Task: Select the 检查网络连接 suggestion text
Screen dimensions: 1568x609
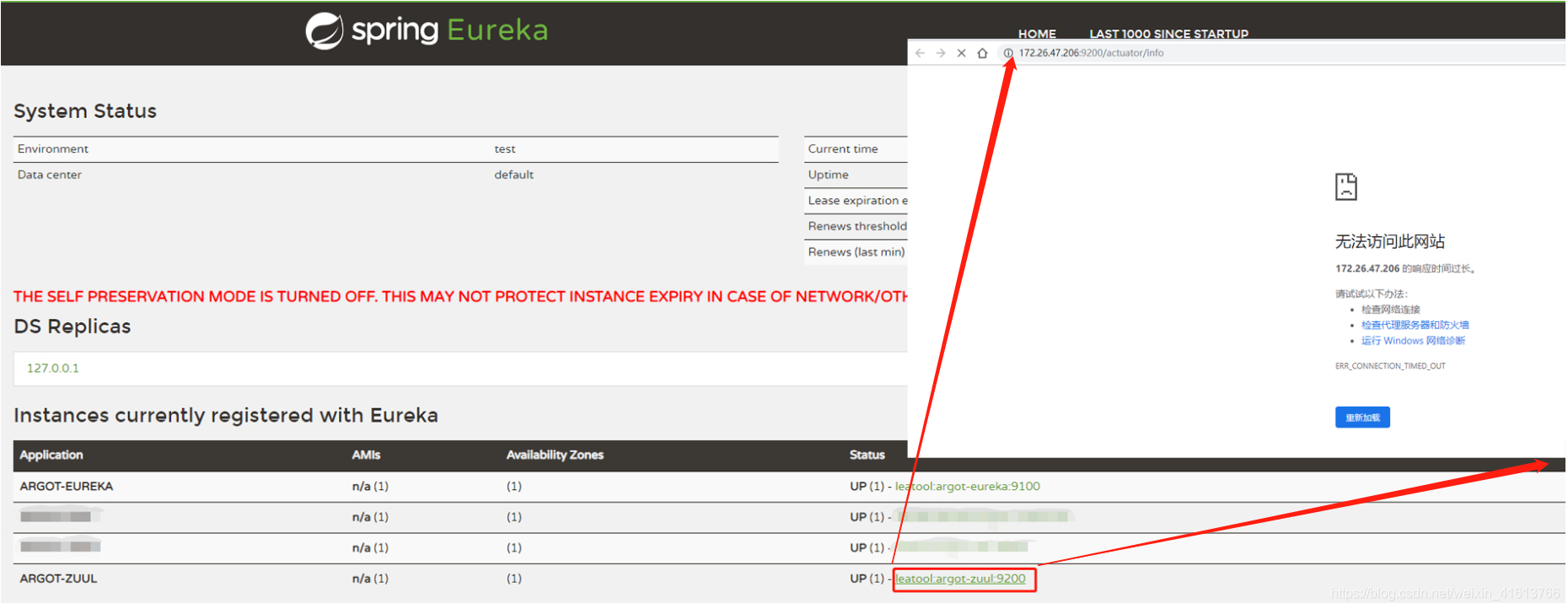Action: pos(1390,310)
